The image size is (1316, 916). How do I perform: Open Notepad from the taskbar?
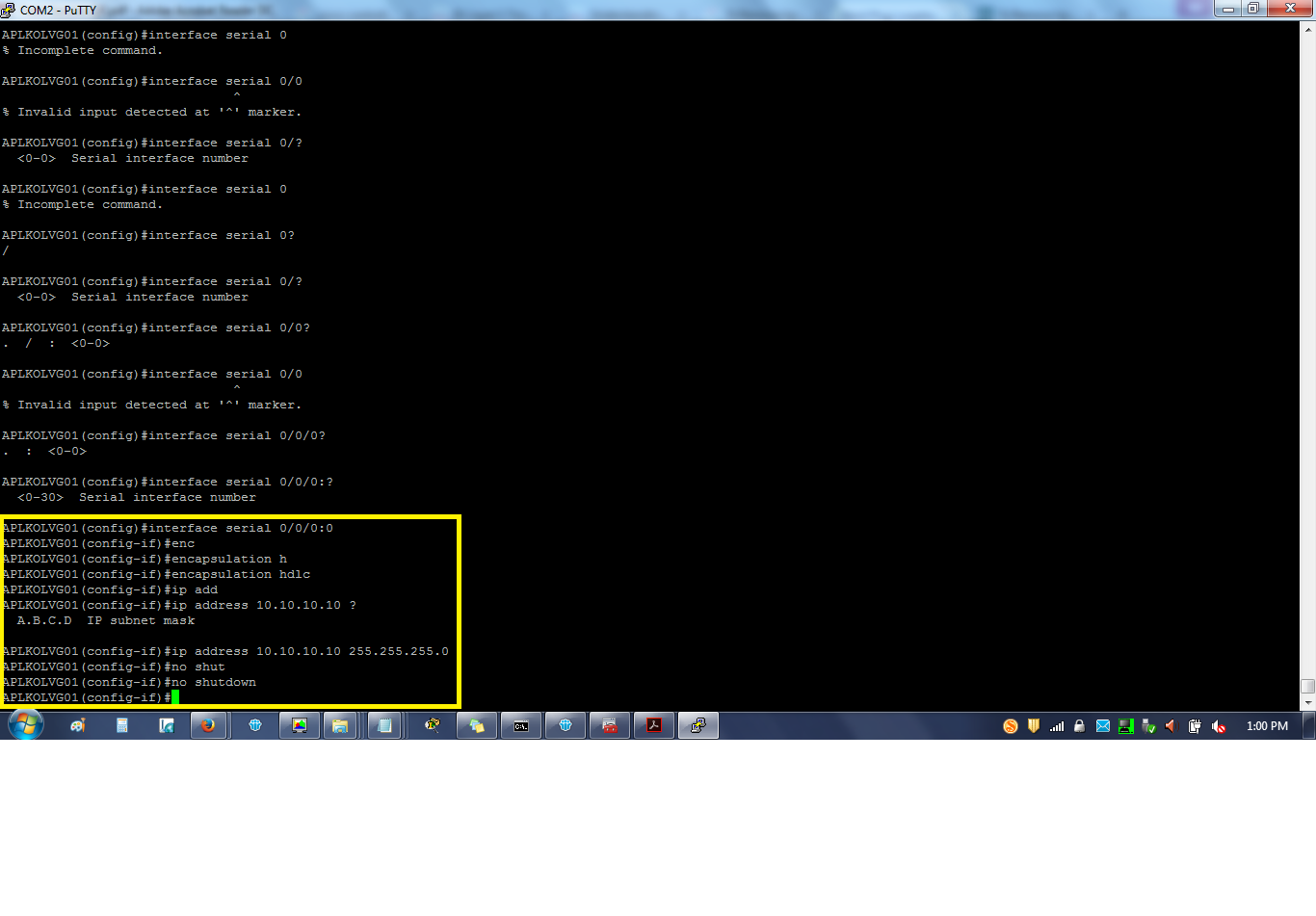(x=384, y=725)
